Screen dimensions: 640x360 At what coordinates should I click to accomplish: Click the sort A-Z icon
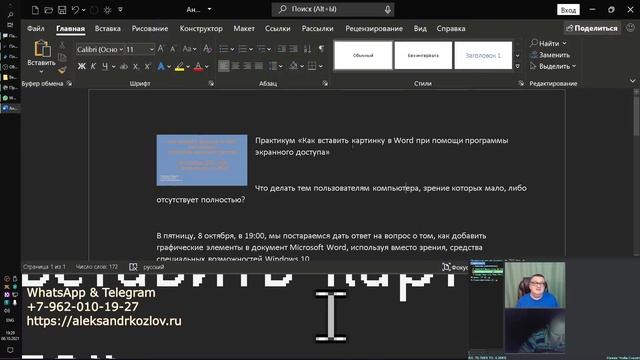(x=307, y=49)
